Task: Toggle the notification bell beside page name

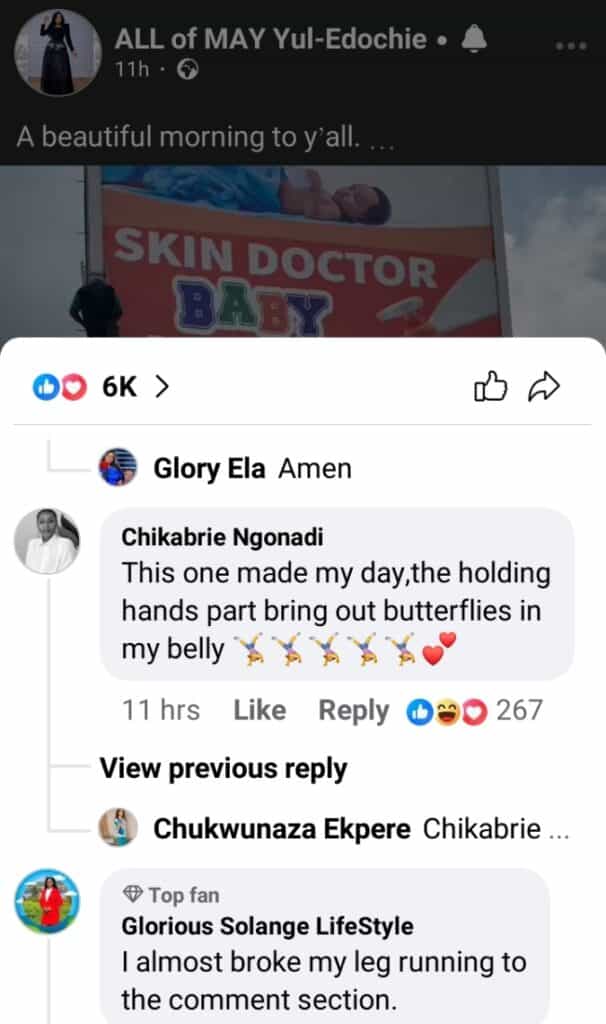Action: point(474,40)
